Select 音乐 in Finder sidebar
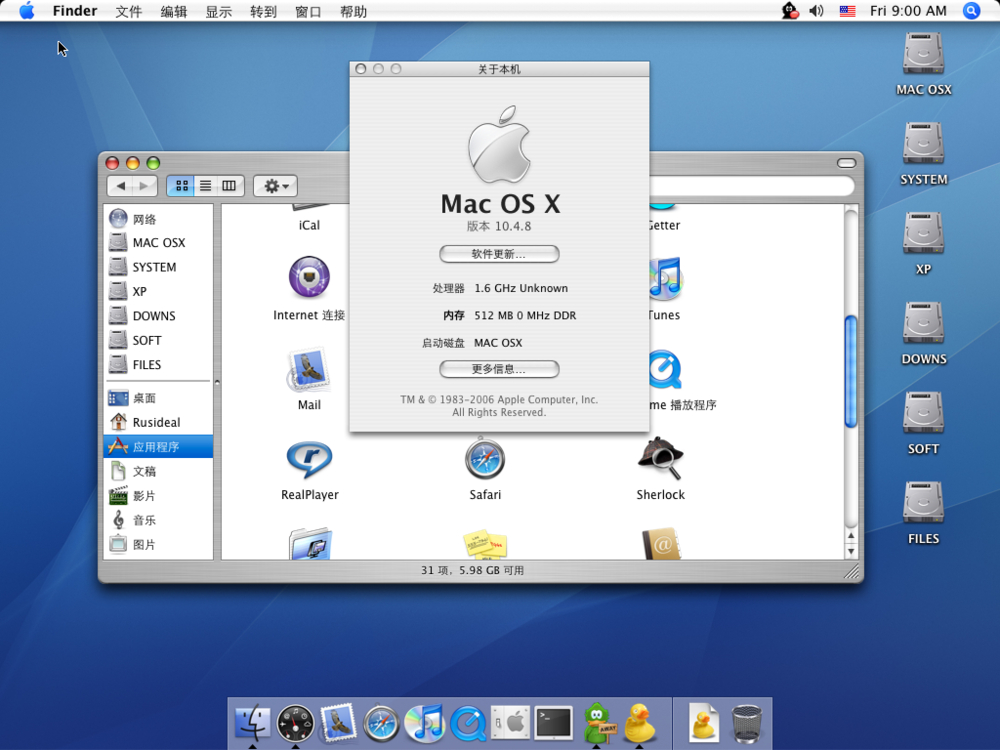 pyautogui.click(x=158, y=520)
